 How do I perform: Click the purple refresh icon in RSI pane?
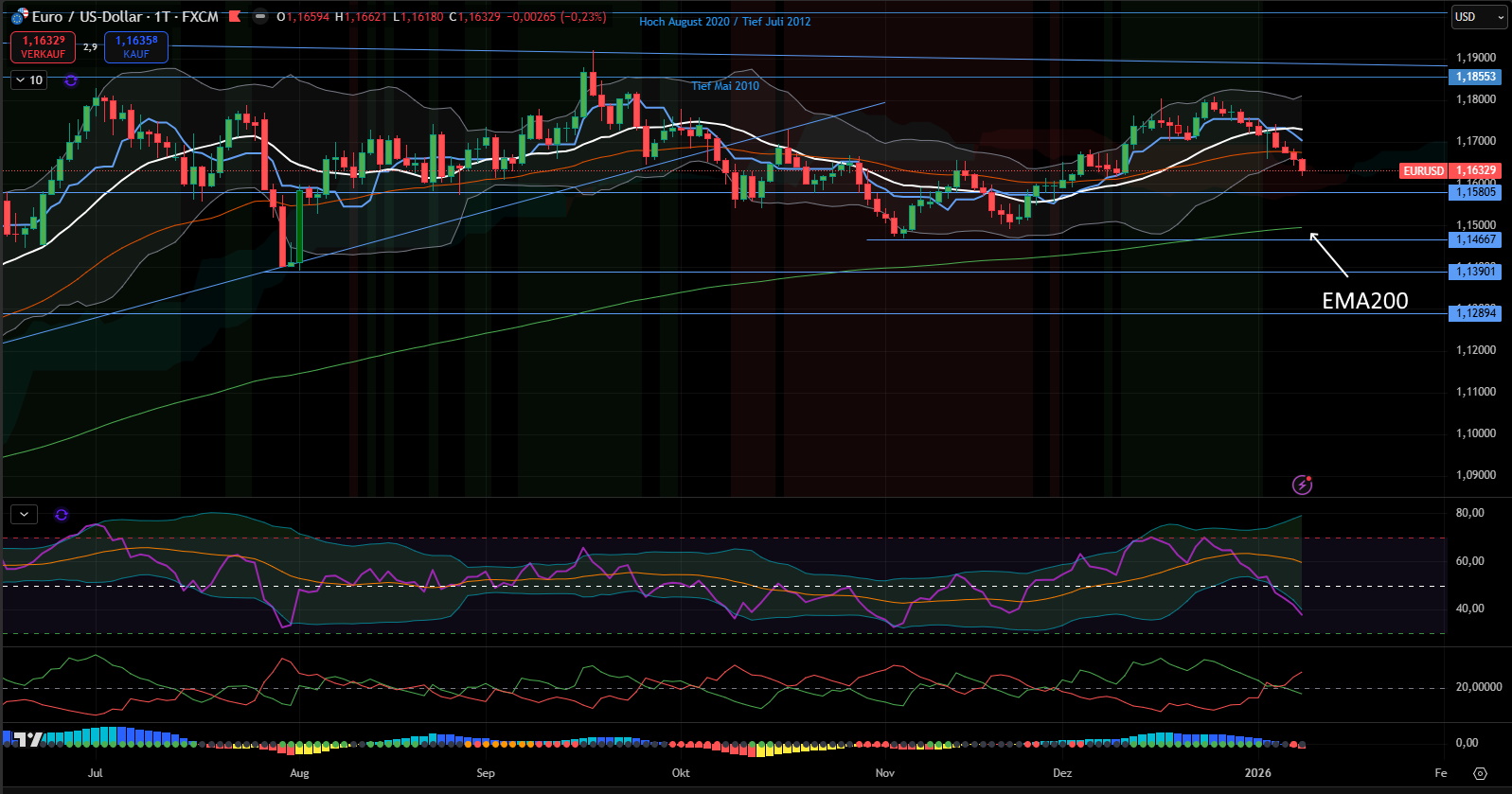tap(62, 514)
